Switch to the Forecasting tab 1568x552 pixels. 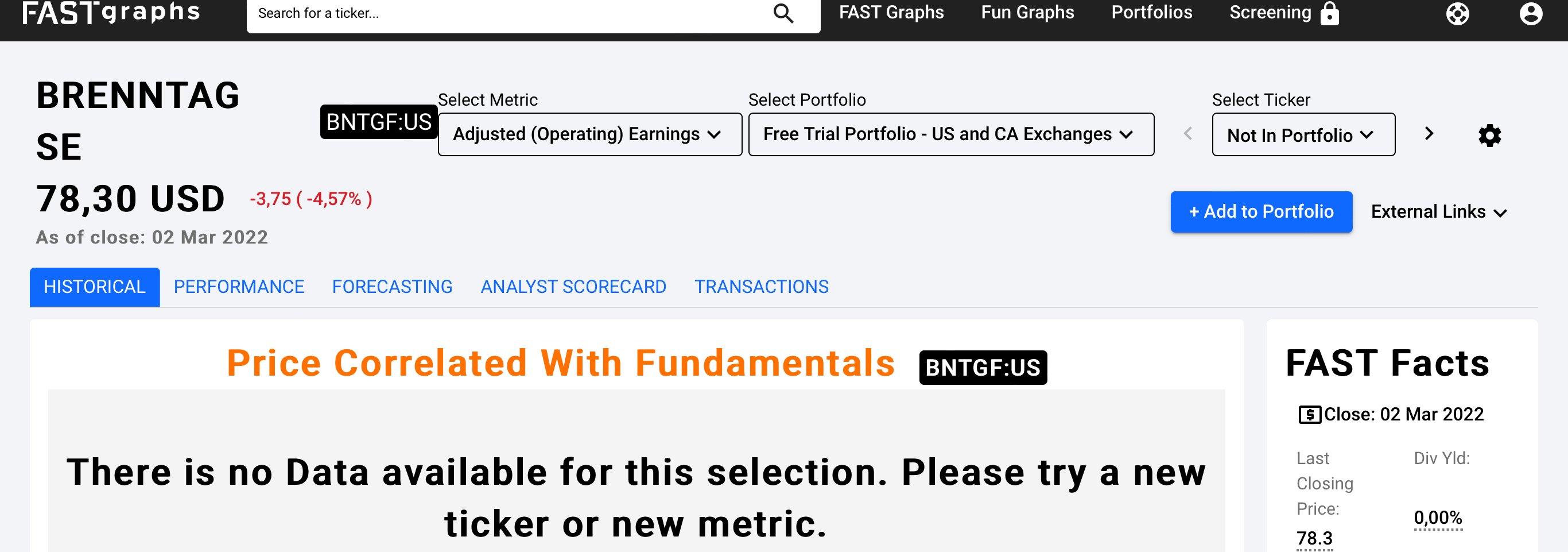(x=392, y=287)
